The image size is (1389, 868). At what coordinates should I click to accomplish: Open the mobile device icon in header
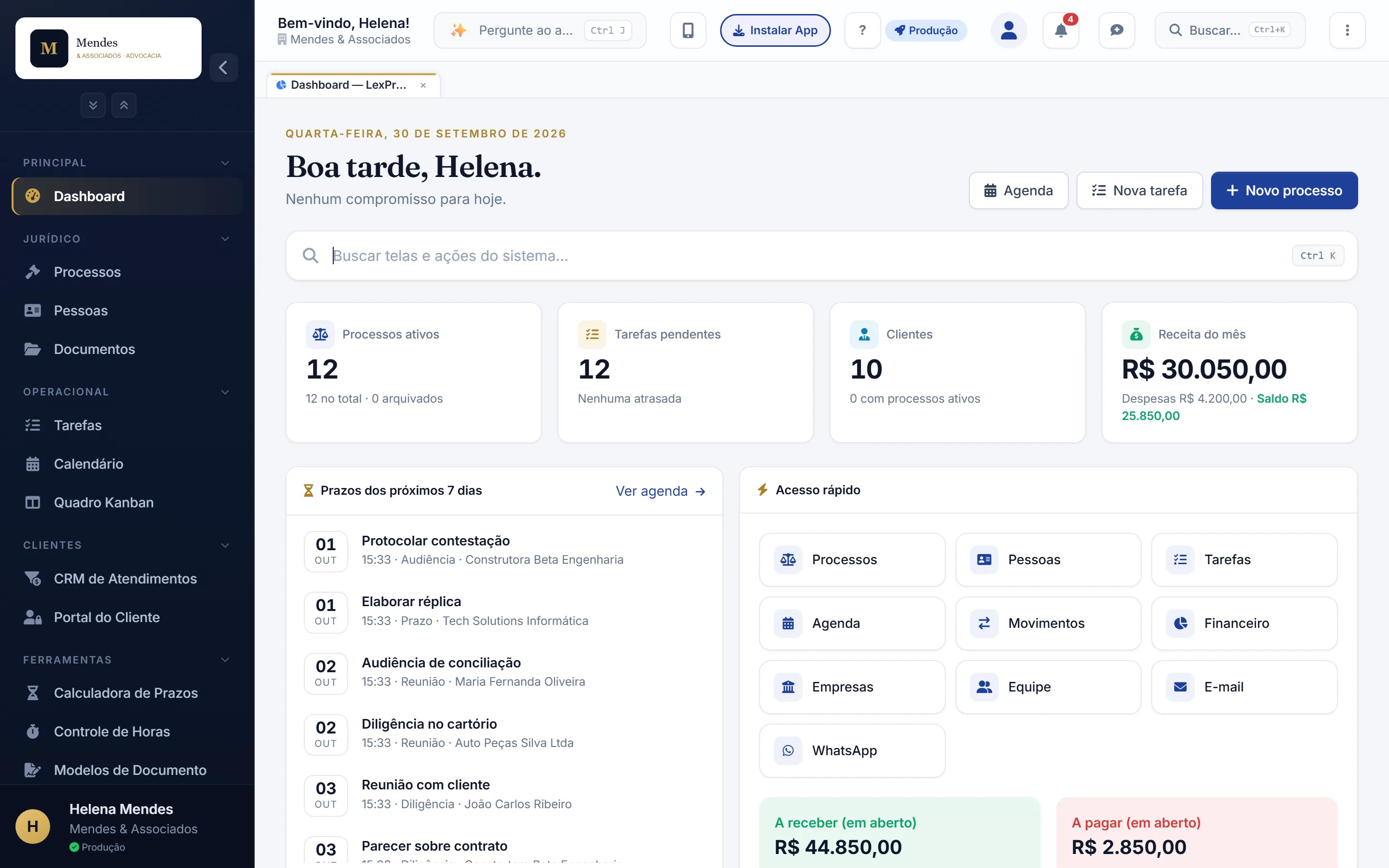point(688,30)
